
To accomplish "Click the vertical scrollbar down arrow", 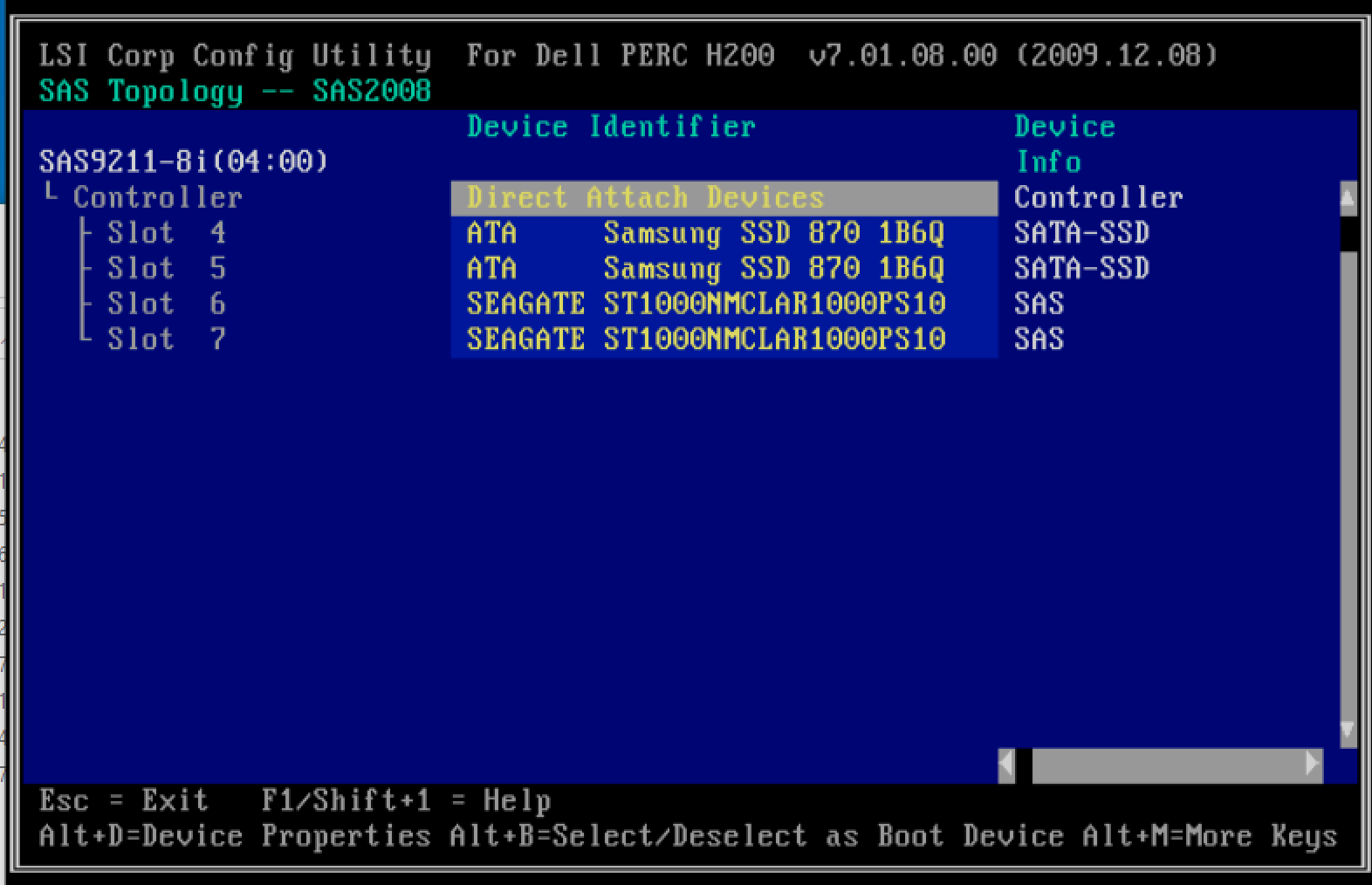I will tap(1348, 730).
